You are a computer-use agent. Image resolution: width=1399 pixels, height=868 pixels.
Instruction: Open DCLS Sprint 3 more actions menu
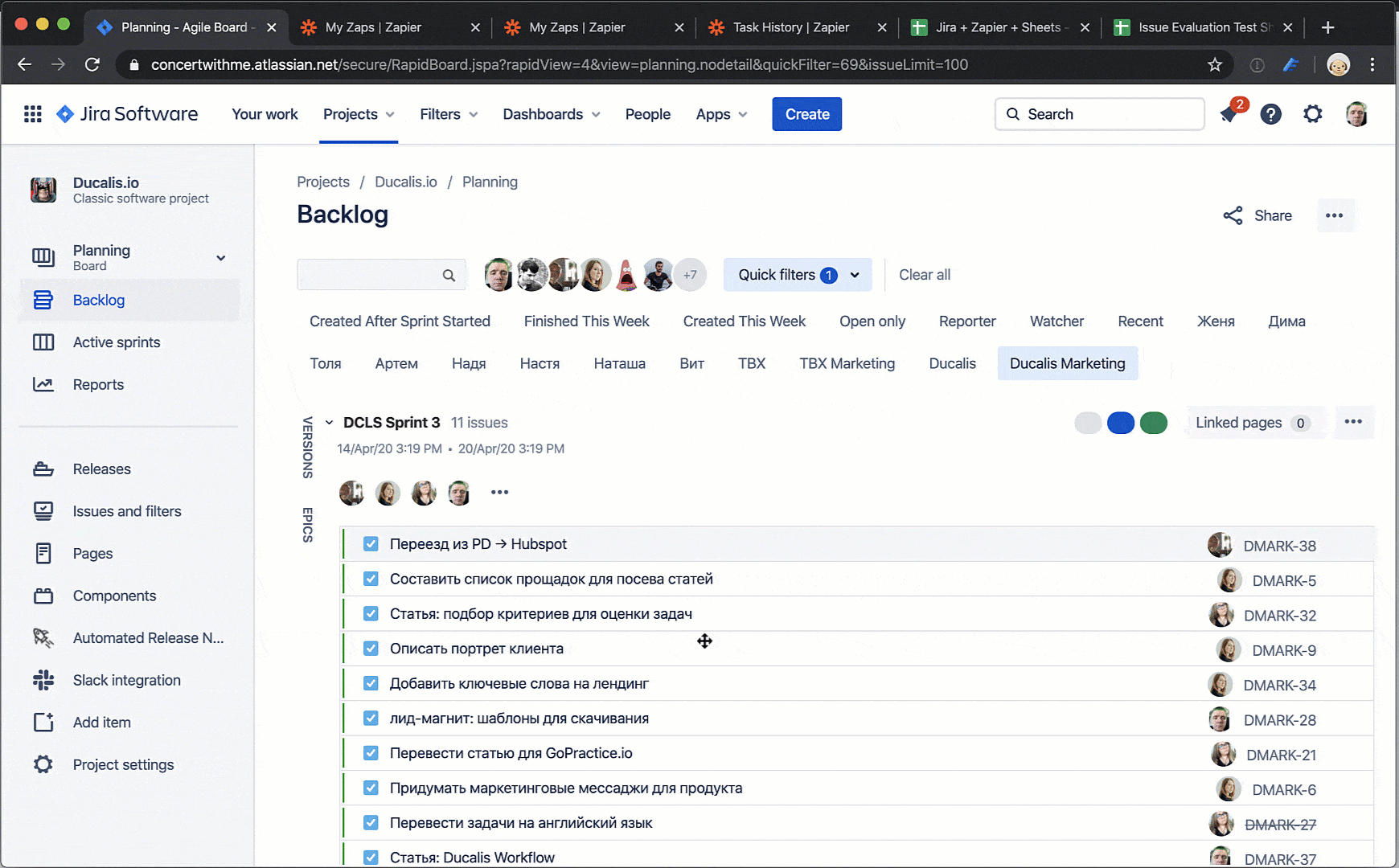point(1353,422)
